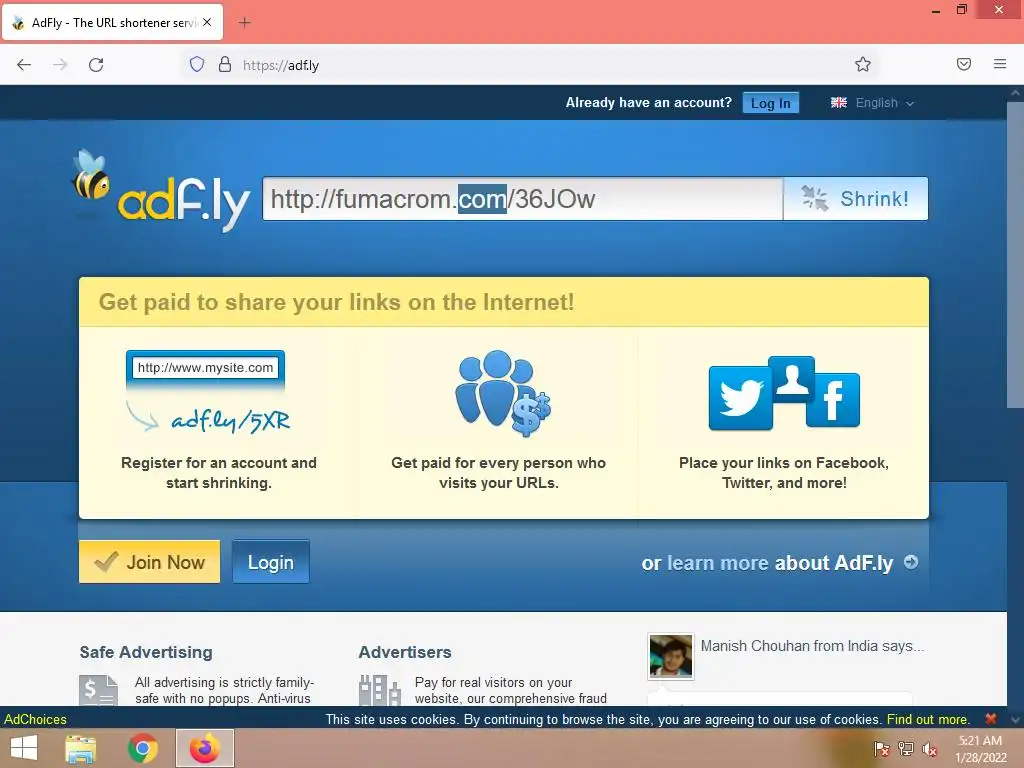Click the profile silhouette social icon
The image size is (1024, 768).
(792, 379)
